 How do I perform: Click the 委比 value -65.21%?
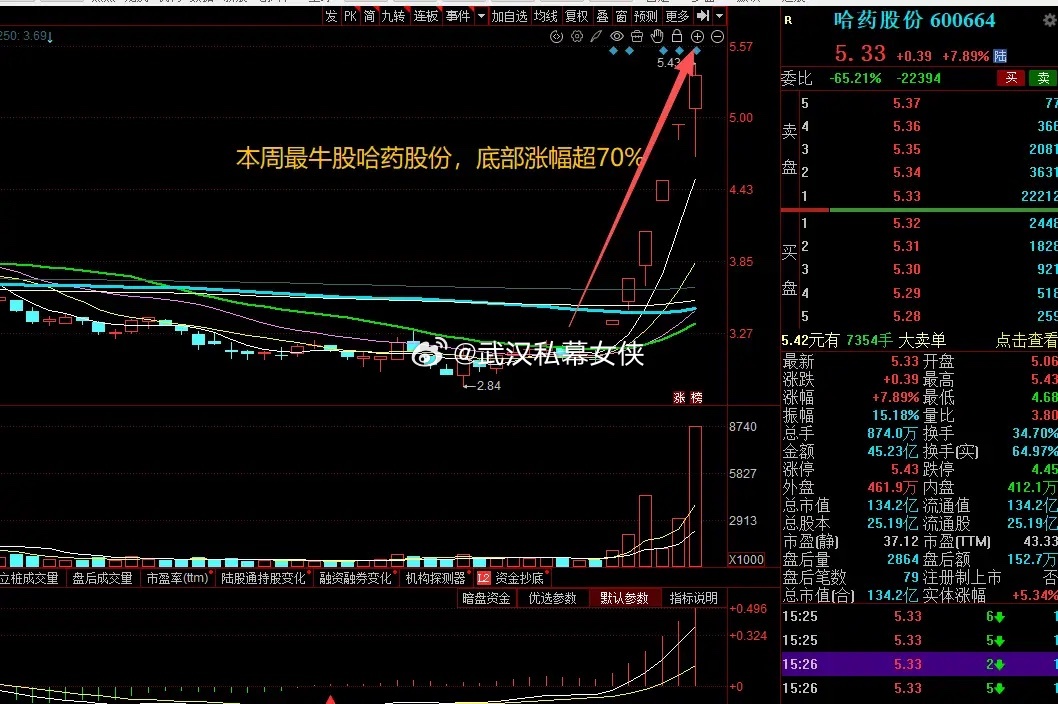click(x=855, y=78)
